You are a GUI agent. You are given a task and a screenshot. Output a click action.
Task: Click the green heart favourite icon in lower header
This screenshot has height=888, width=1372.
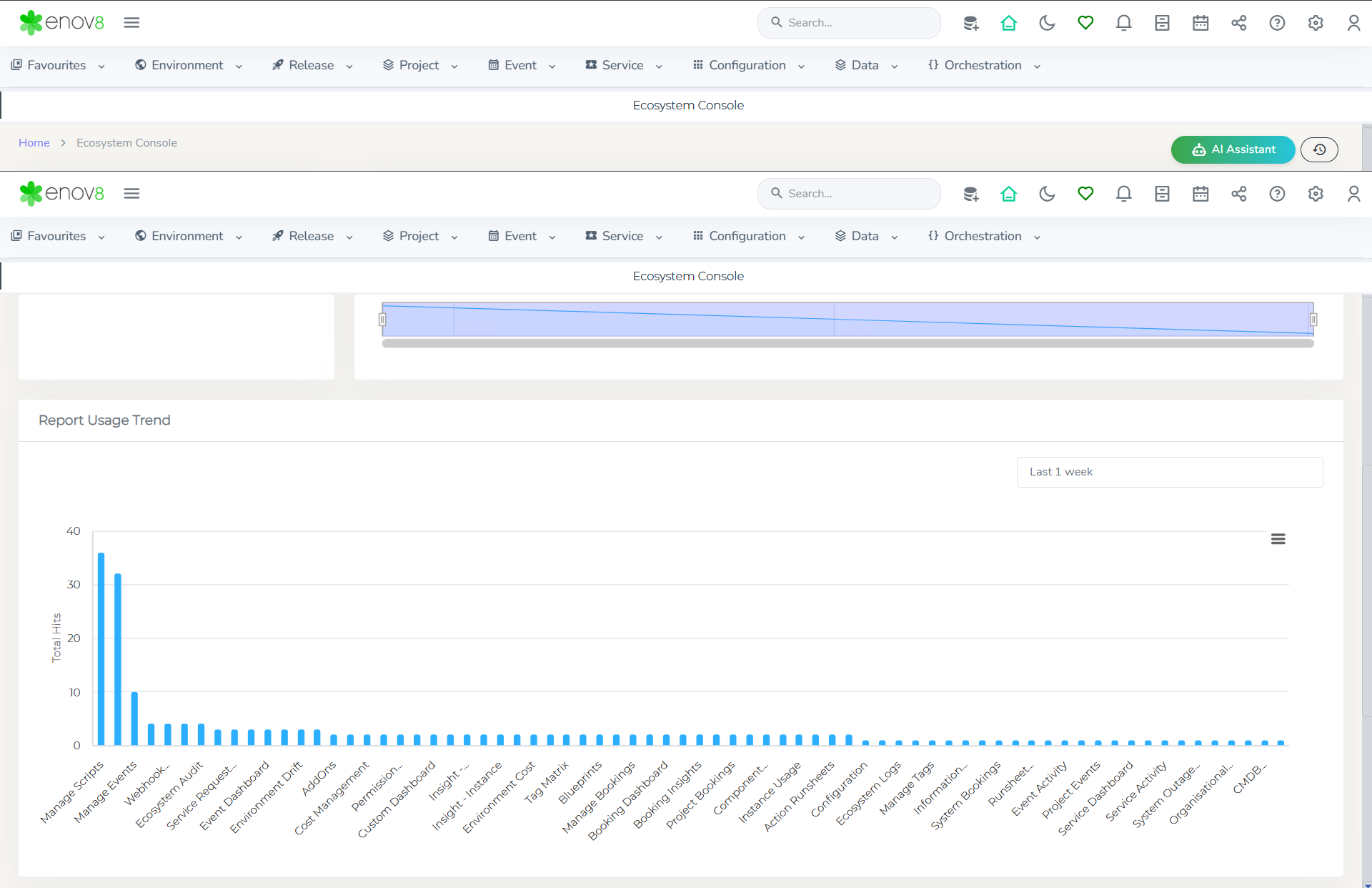click(1085, 194)
